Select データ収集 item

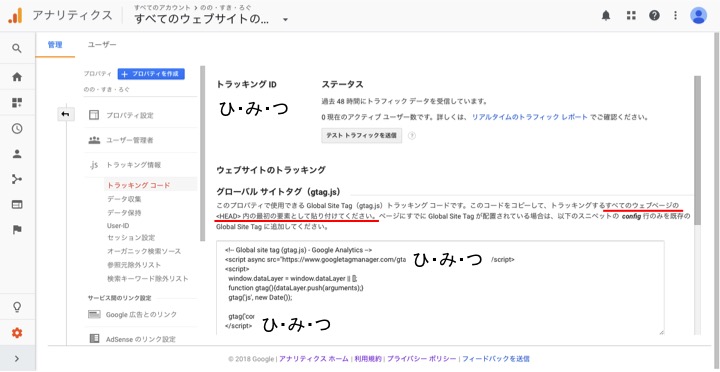tap(124, 199)
